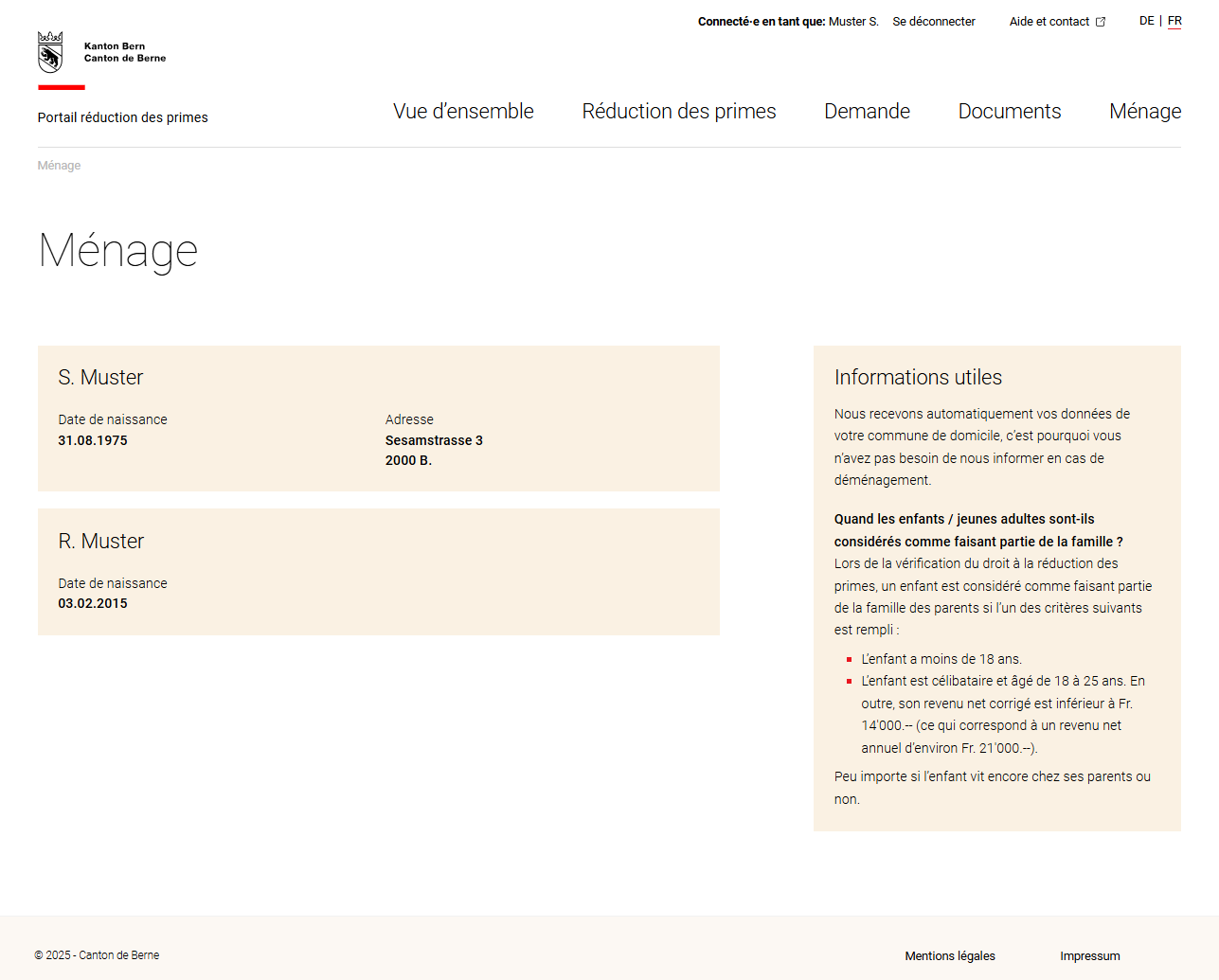The width and height of the screenshot is (1219, 980).
Task: Switch language to German with DE
Action: (1146, 21)
